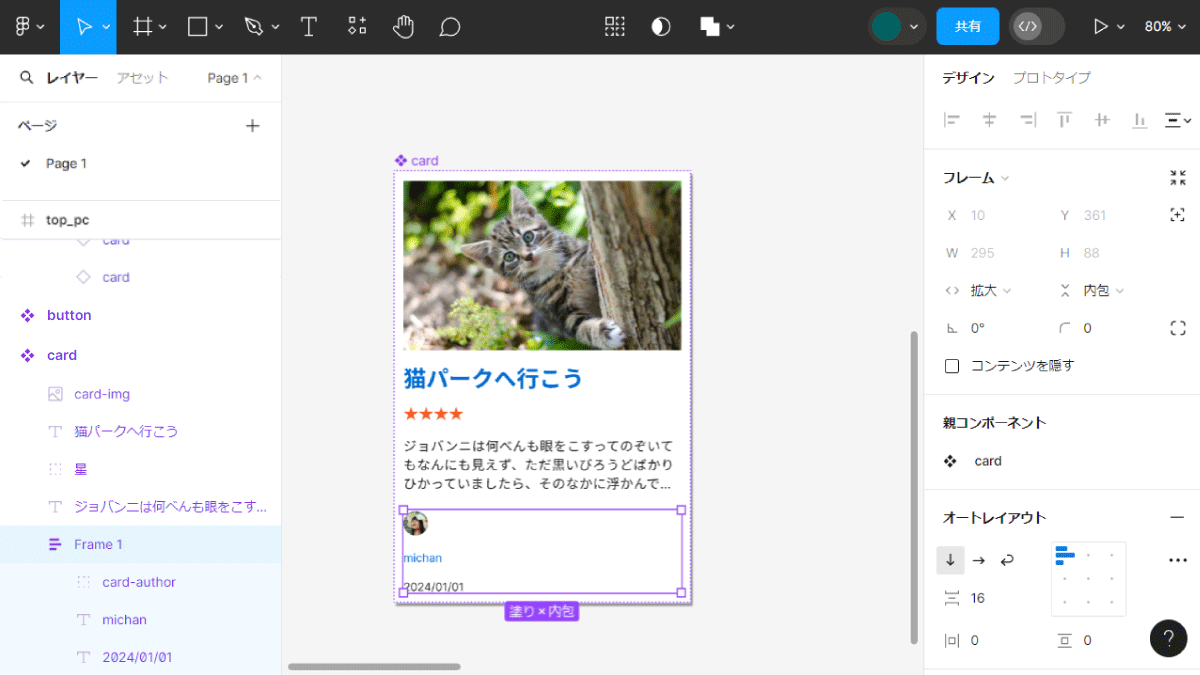Align top icon in design panel
The image size is (1200, 675).
pos(1065,120)
